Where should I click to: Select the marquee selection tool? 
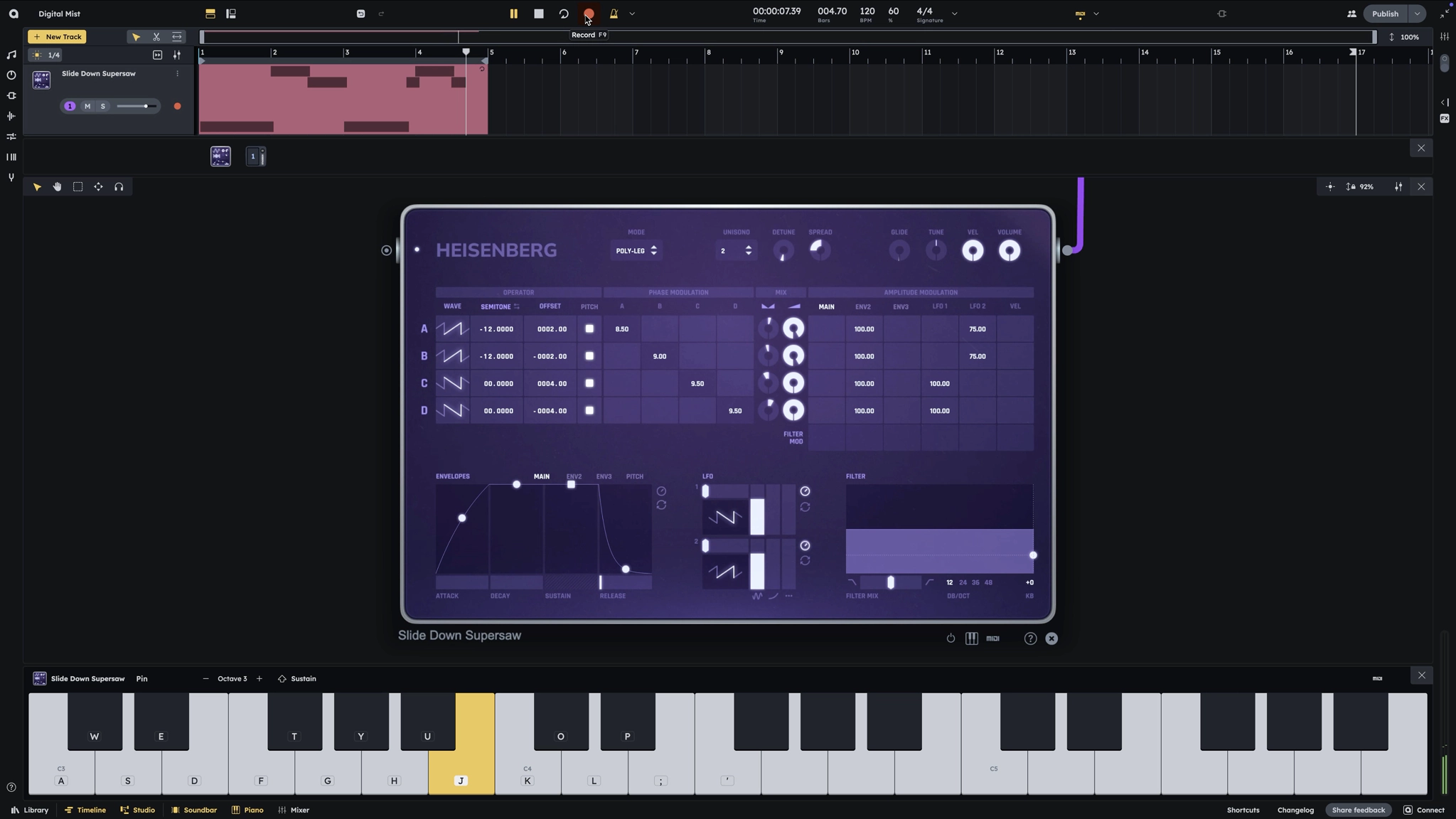coord(78,187)
